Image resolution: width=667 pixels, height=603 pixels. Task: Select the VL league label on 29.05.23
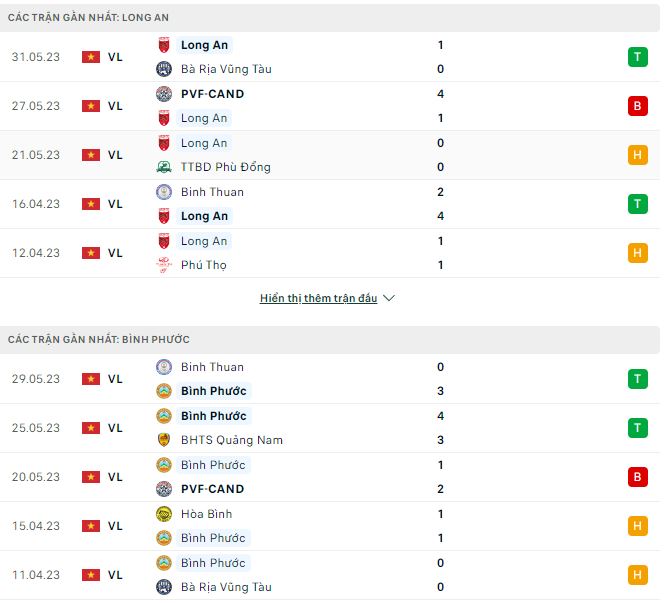point(115,379)
